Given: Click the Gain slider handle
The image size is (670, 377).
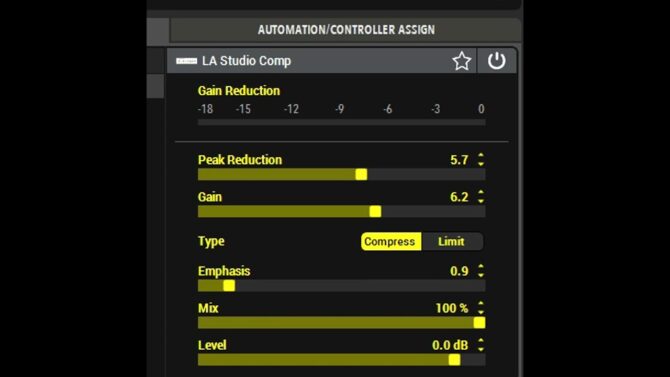Looking at the screenshot, I should pyautogui.click(x=375, y=211).
